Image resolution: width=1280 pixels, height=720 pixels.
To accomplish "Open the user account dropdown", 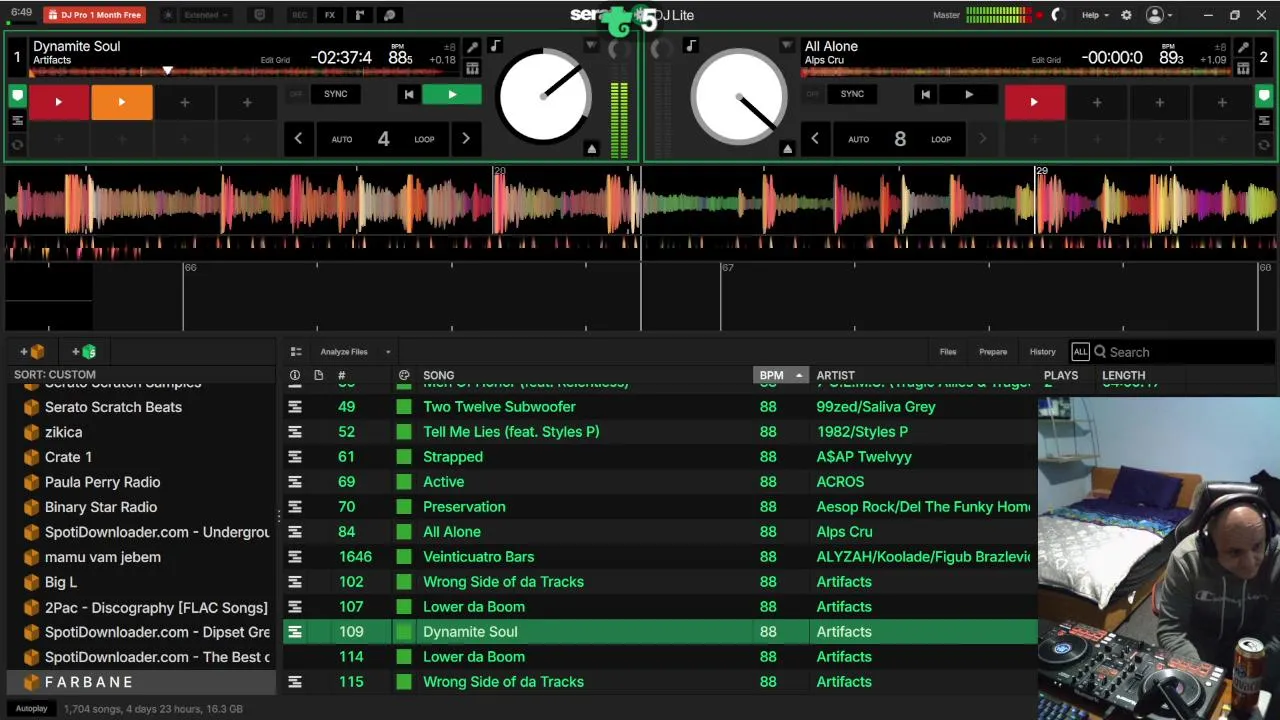I will coord(1159,15).
